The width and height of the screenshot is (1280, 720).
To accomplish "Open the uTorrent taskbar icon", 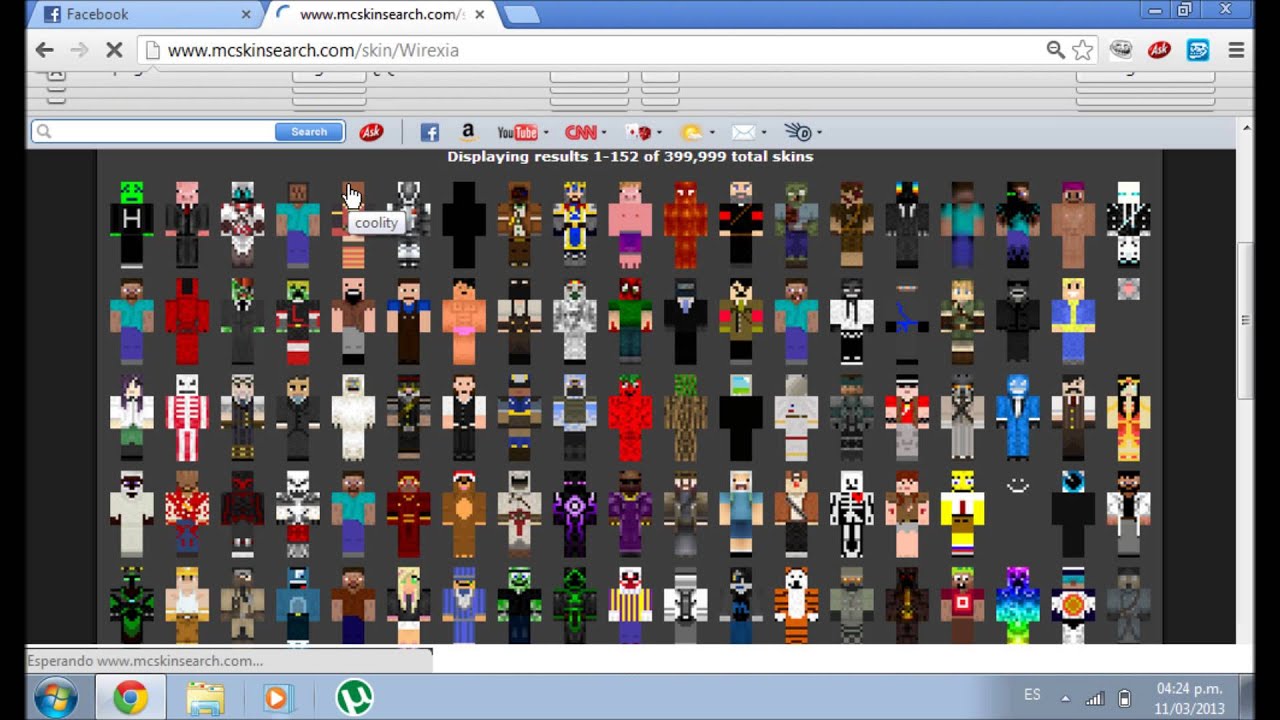I will 354,698.
